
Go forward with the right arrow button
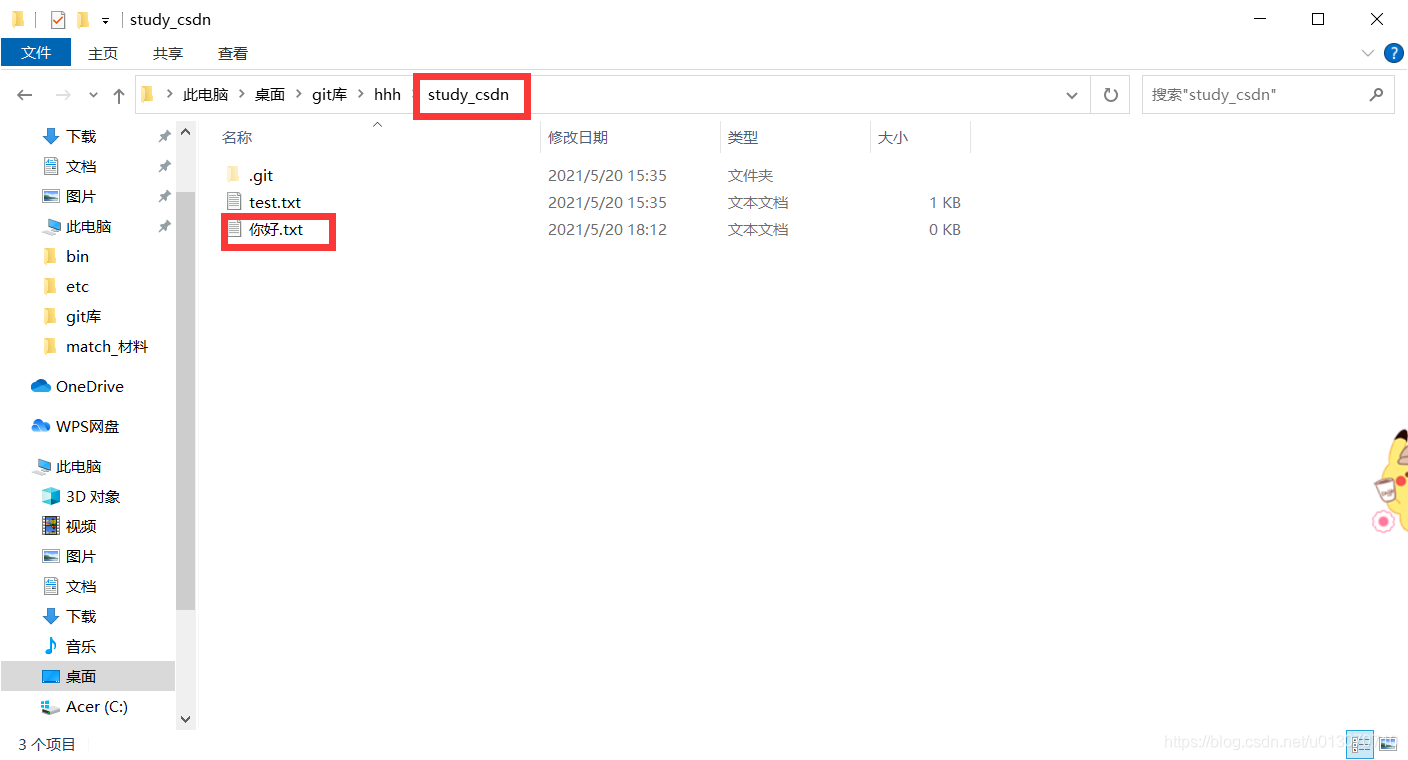(63, 95)
